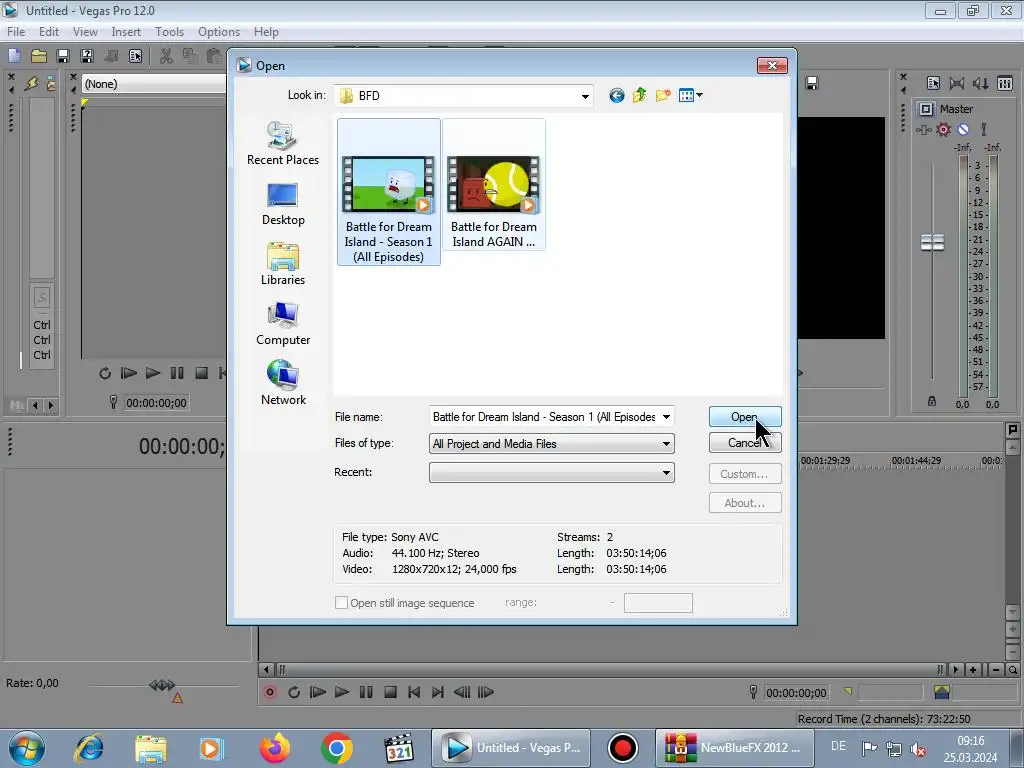Screen dimensions: 1024x768
Task: Click the File name input field
Action: (x=543, y=417)
